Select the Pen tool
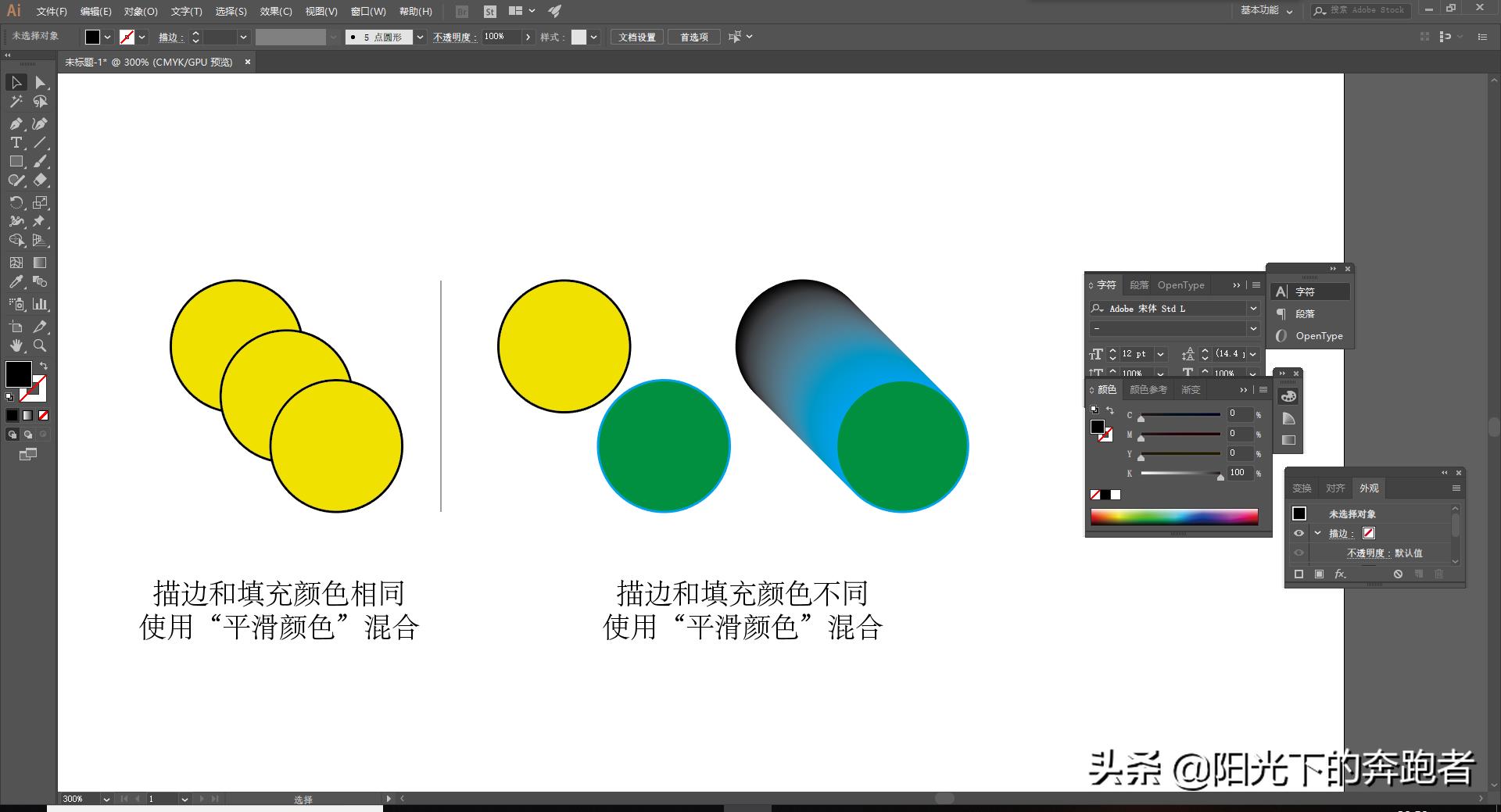 point(16,123)
